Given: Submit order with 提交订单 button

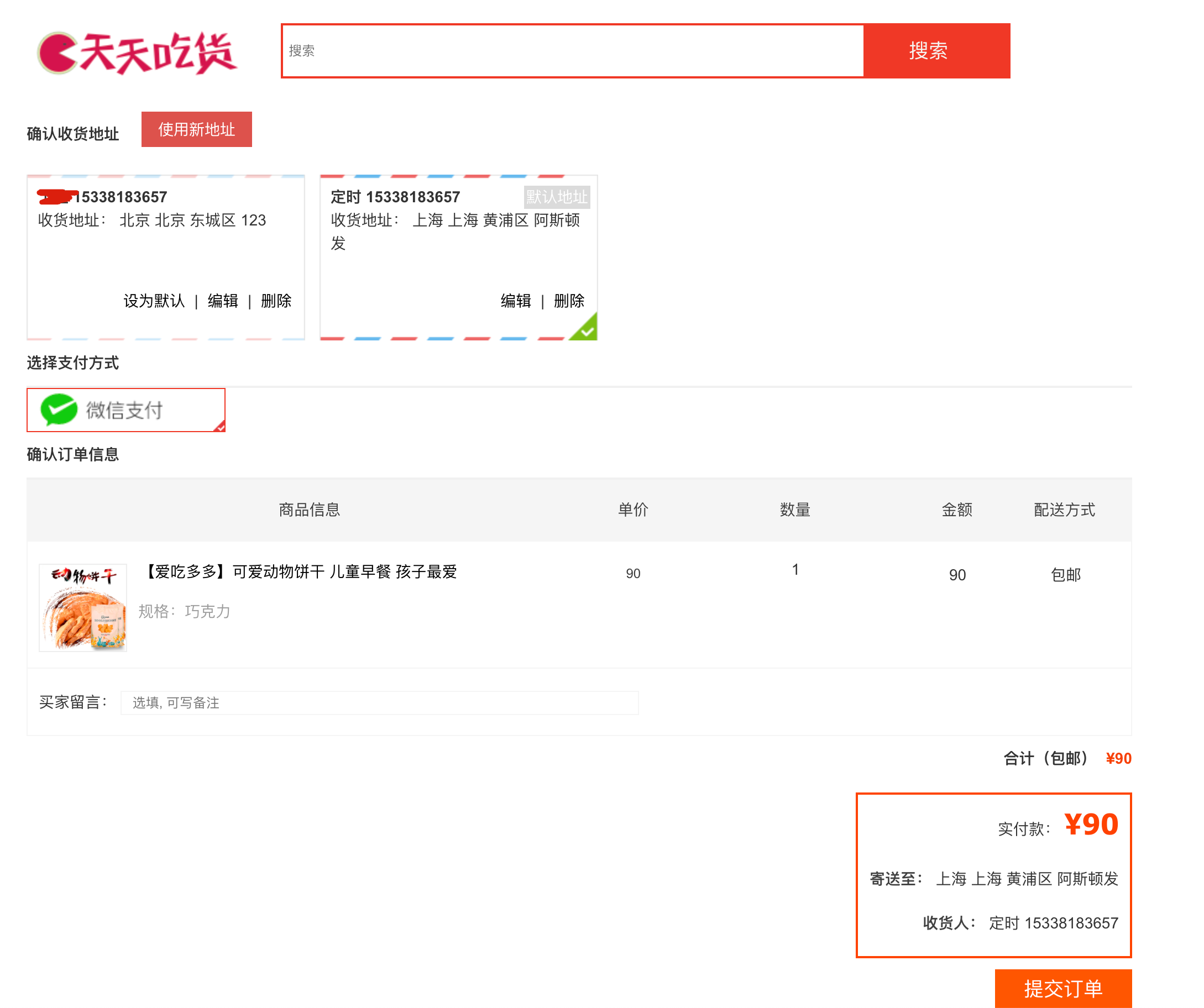Looking at the screenshot, I should click(x=1062, y=988).
